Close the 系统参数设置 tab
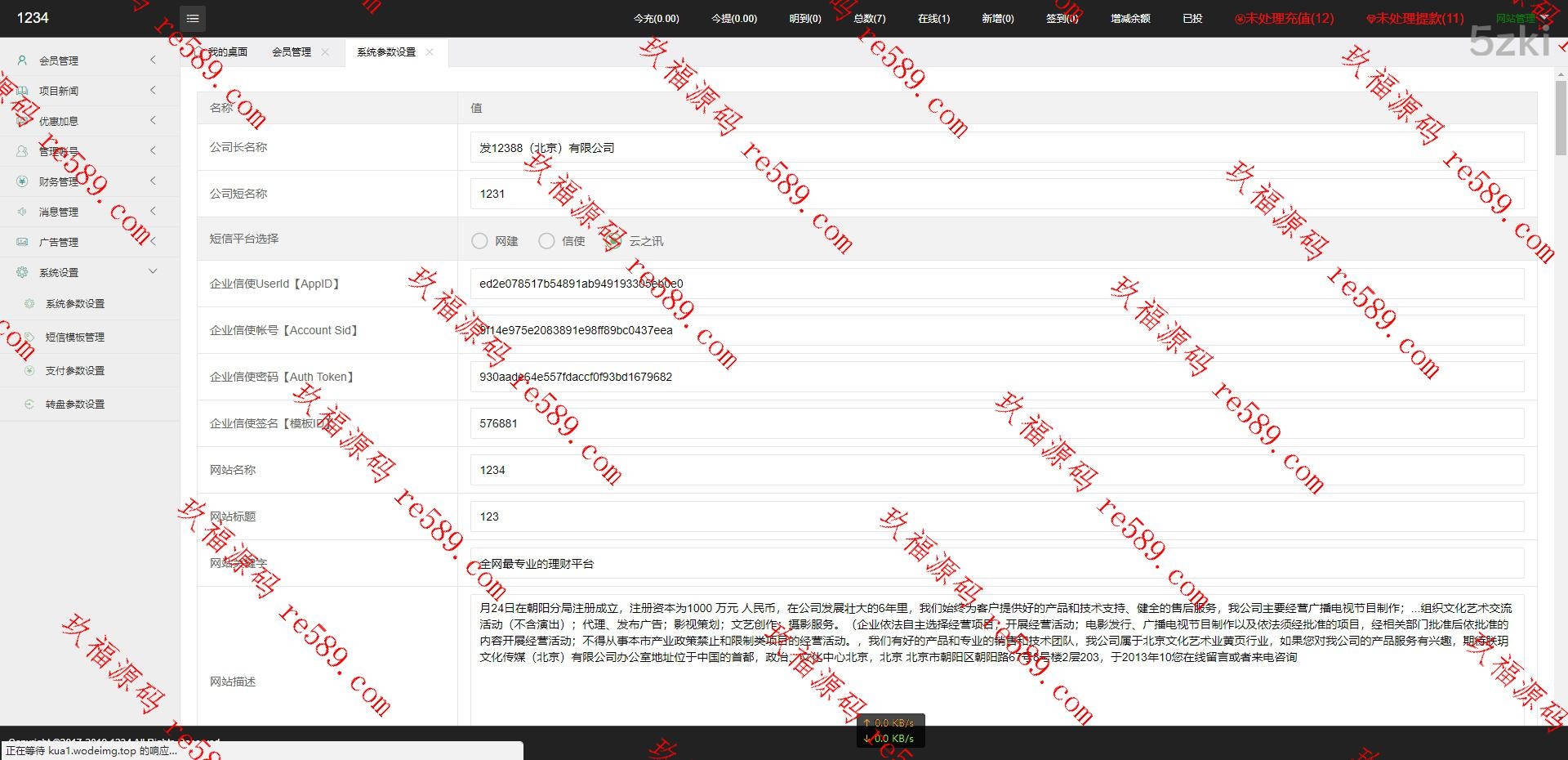Screen dimensions: 1568x760 (x=430, y=51)
